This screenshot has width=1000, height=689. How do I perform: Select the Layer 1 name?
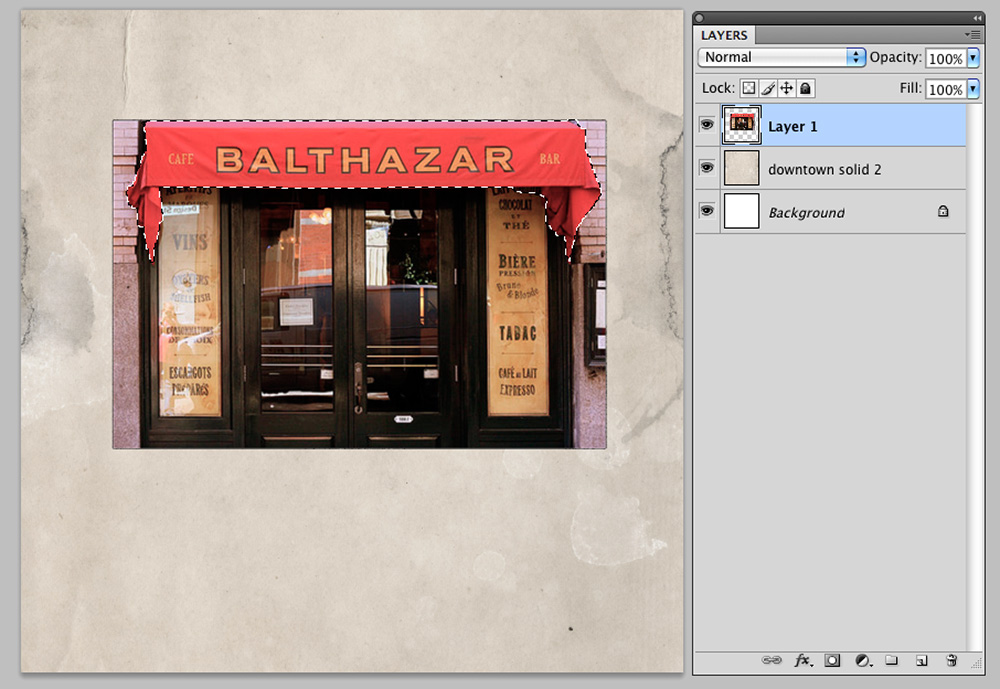click(x=793, y=126)
